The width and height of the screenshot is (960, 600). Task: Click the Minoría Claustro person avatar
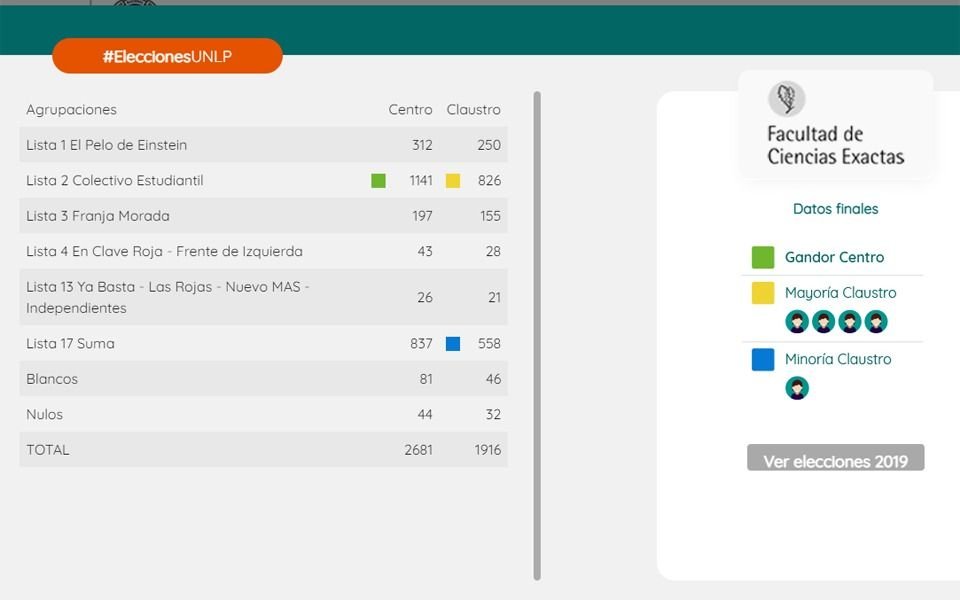click(x=797, y=388)
